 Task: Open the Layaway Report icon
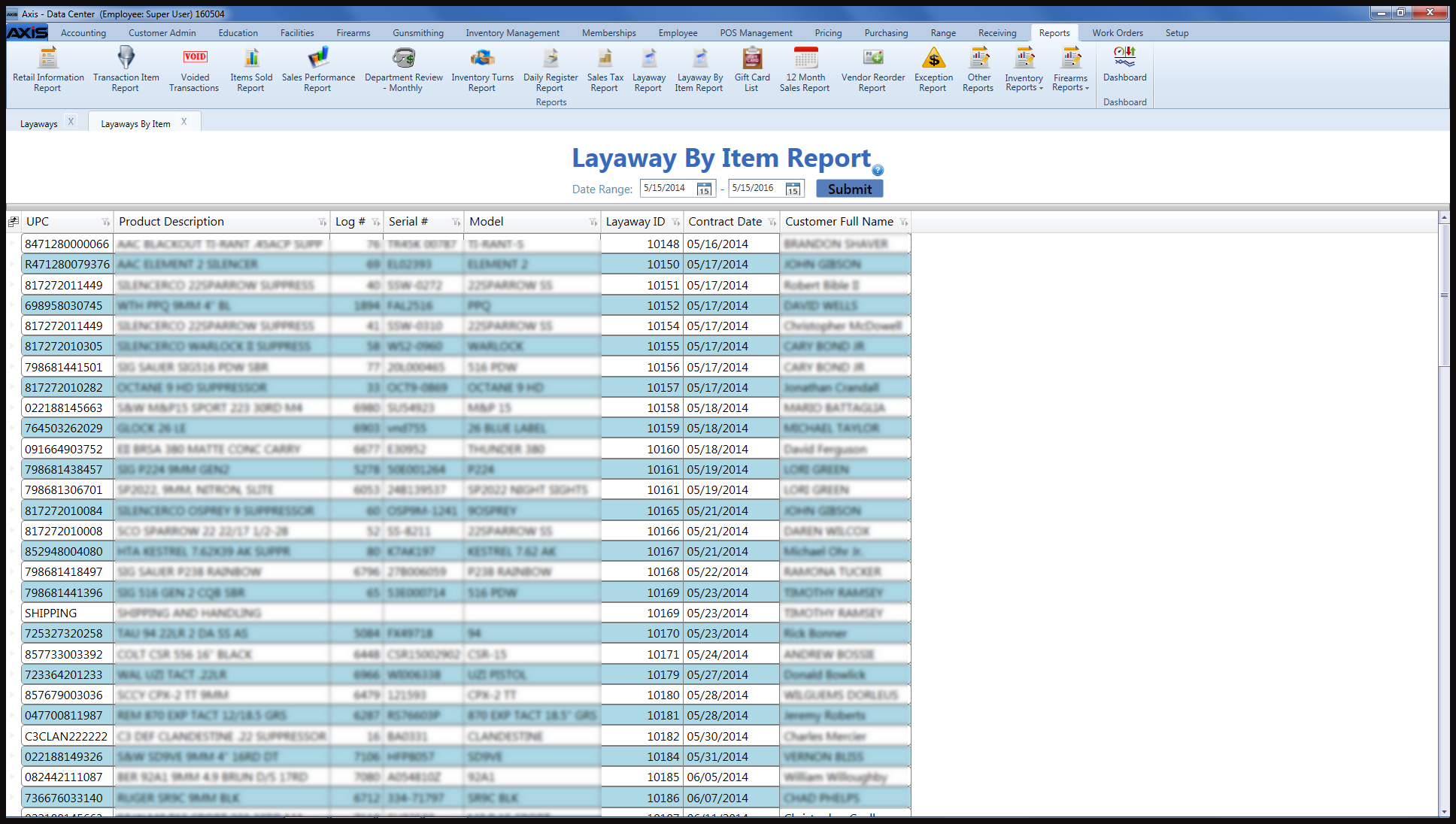[x=649, y=69]
